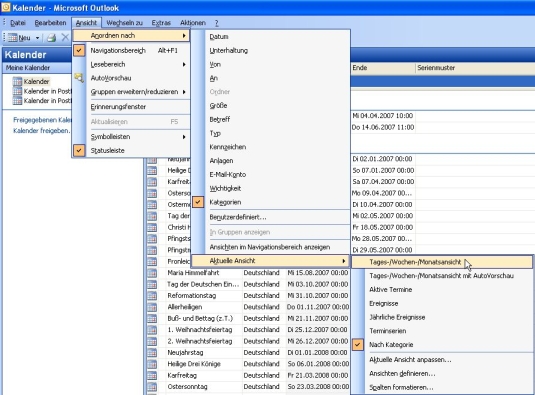Select the Ereignisse view

coord(442,303)
